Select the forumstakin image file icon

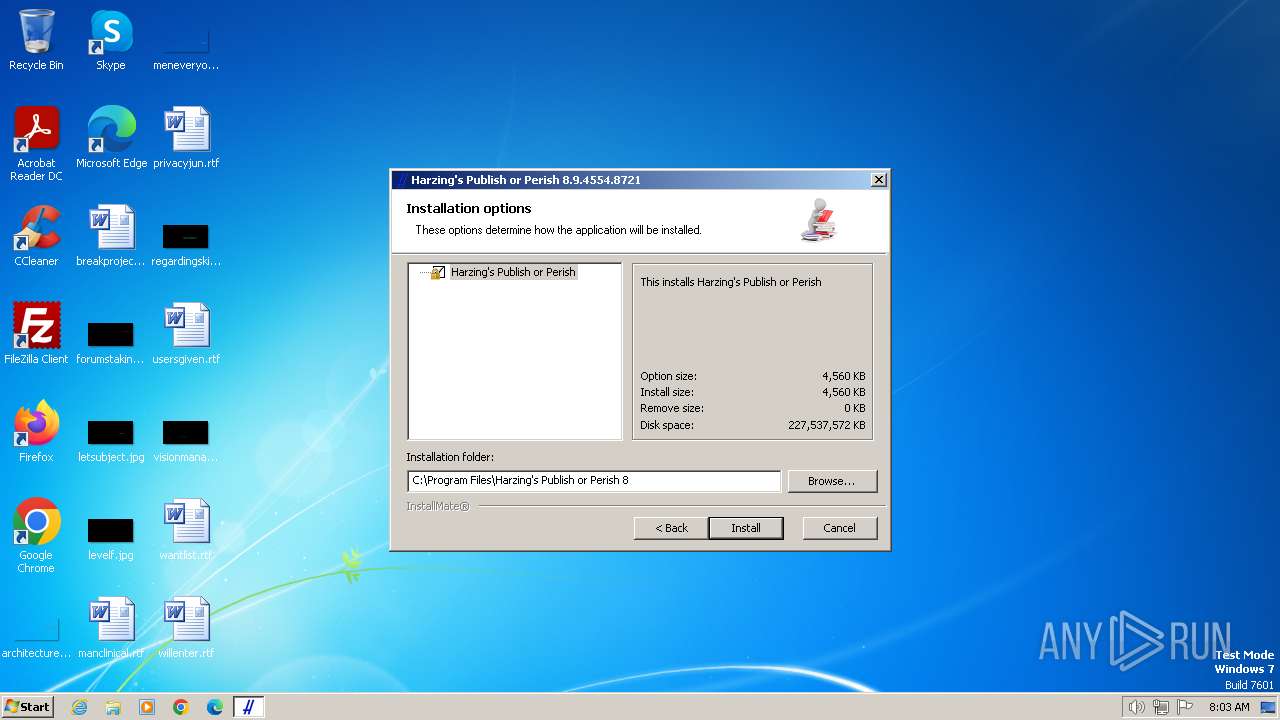[x=111, y=342]
